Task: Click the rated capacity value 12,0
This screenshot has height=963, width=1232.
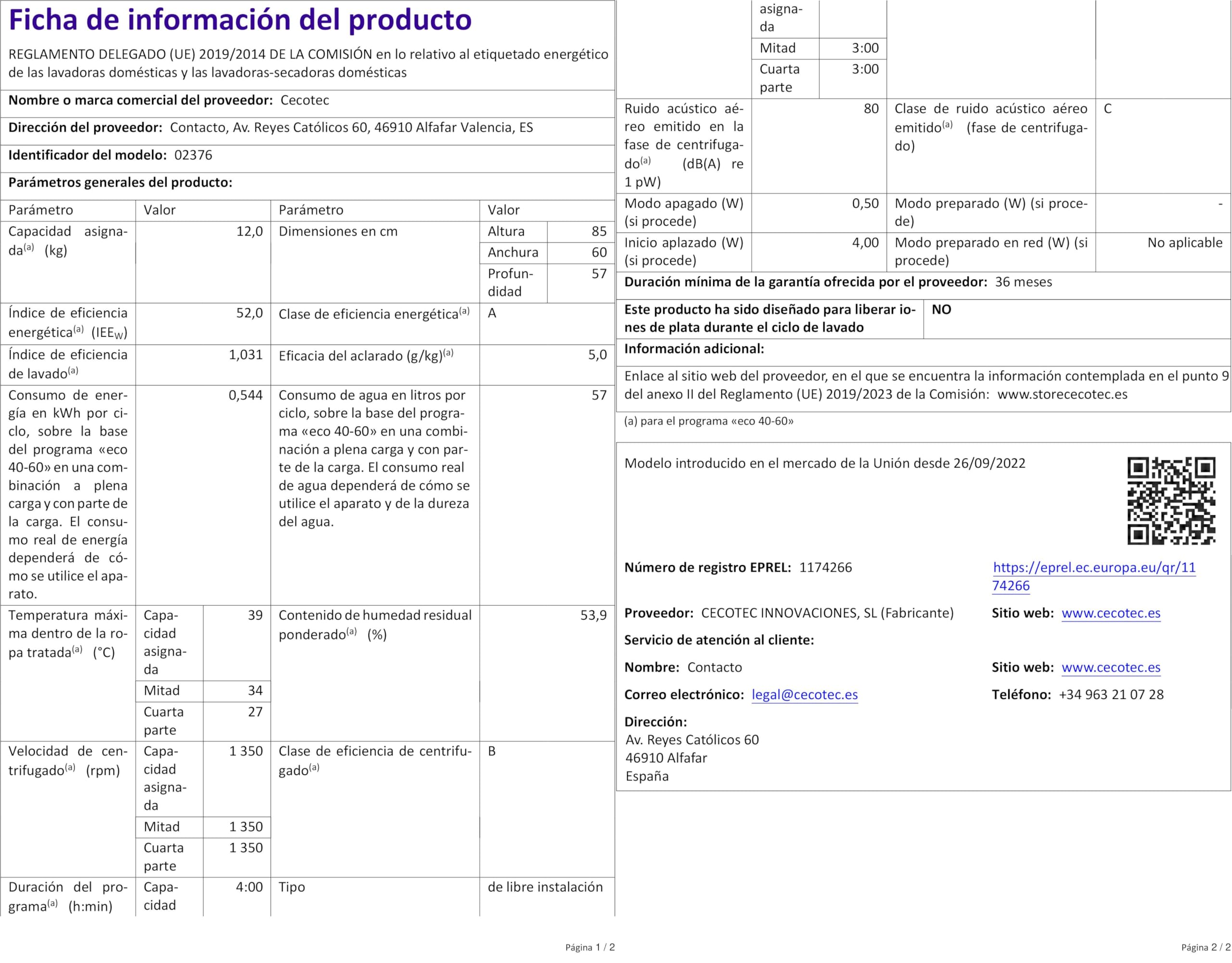Action: (x=249, y=231)
